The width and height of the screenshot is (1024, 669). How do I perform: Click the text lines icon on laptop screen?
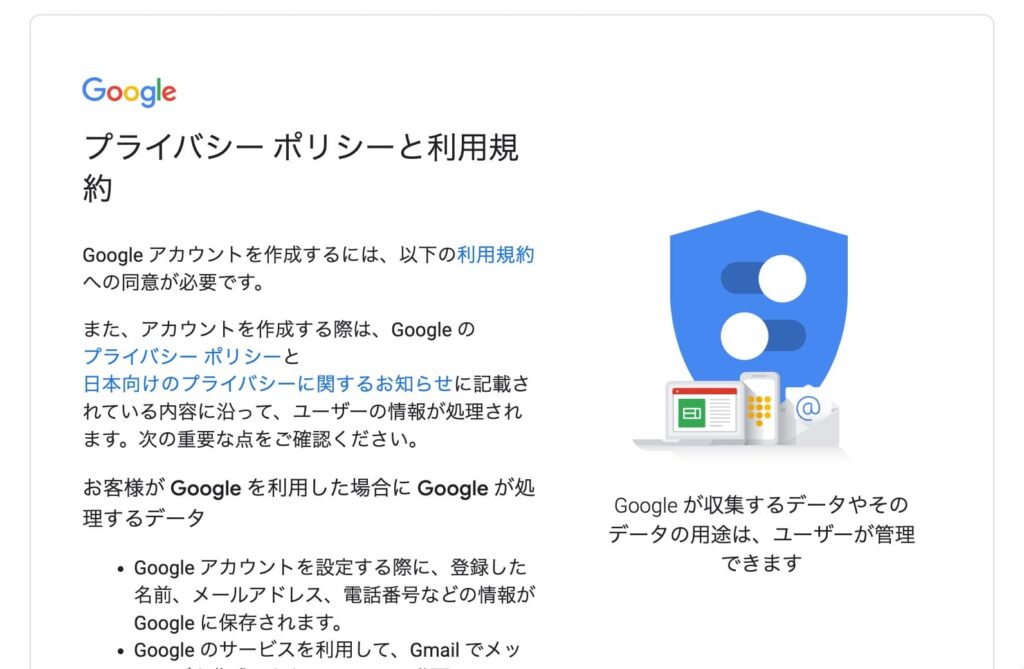[720, 414]
